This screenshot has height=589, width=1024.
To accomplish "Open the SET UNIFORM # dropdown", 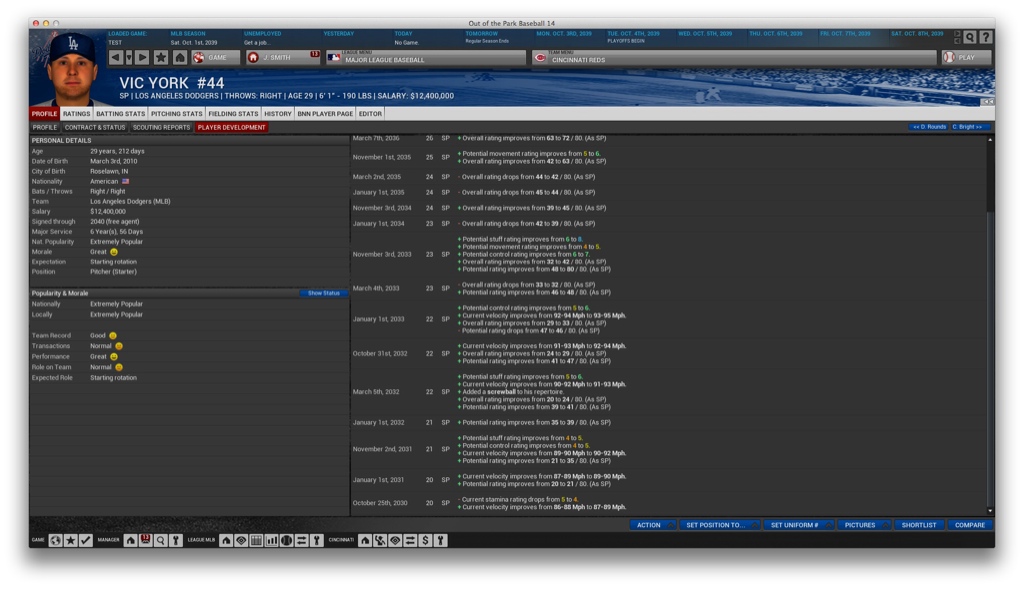I will coord(799,525).
